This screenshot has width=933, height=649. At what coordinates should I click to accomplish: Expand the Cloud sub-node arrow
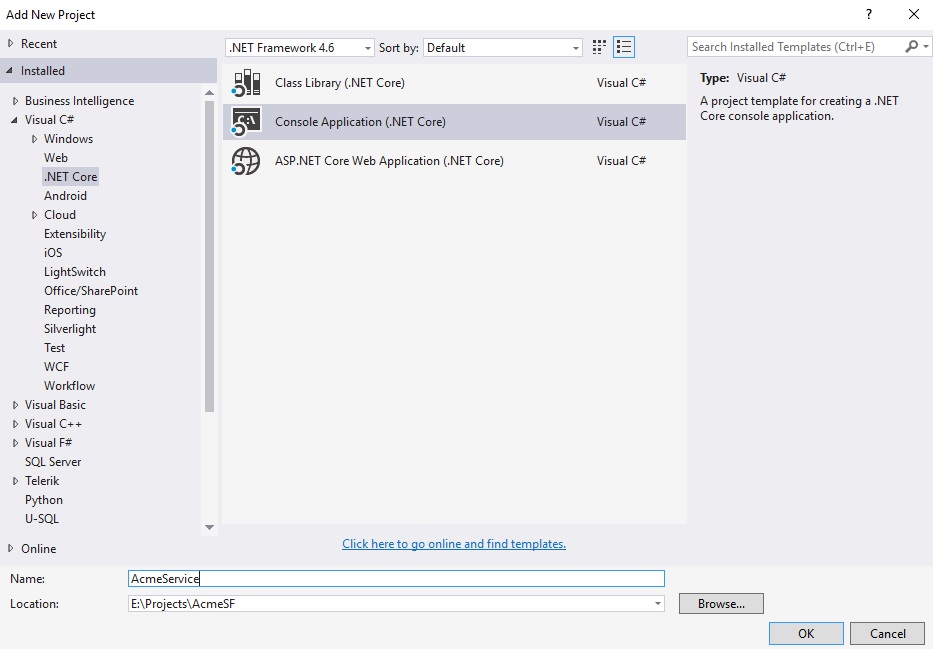[x=35, y=215]
